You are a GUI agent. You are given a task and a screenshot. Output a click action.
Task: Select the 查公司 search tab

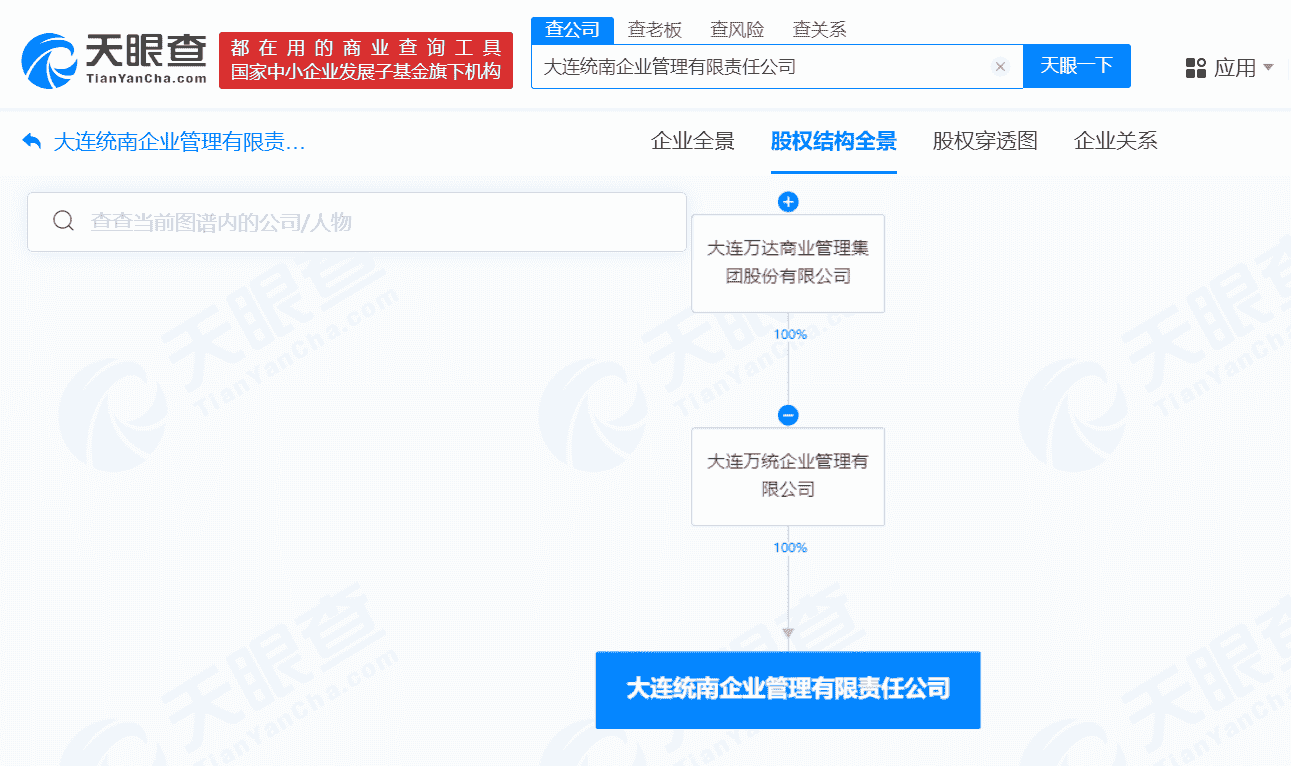click(572, 30)
